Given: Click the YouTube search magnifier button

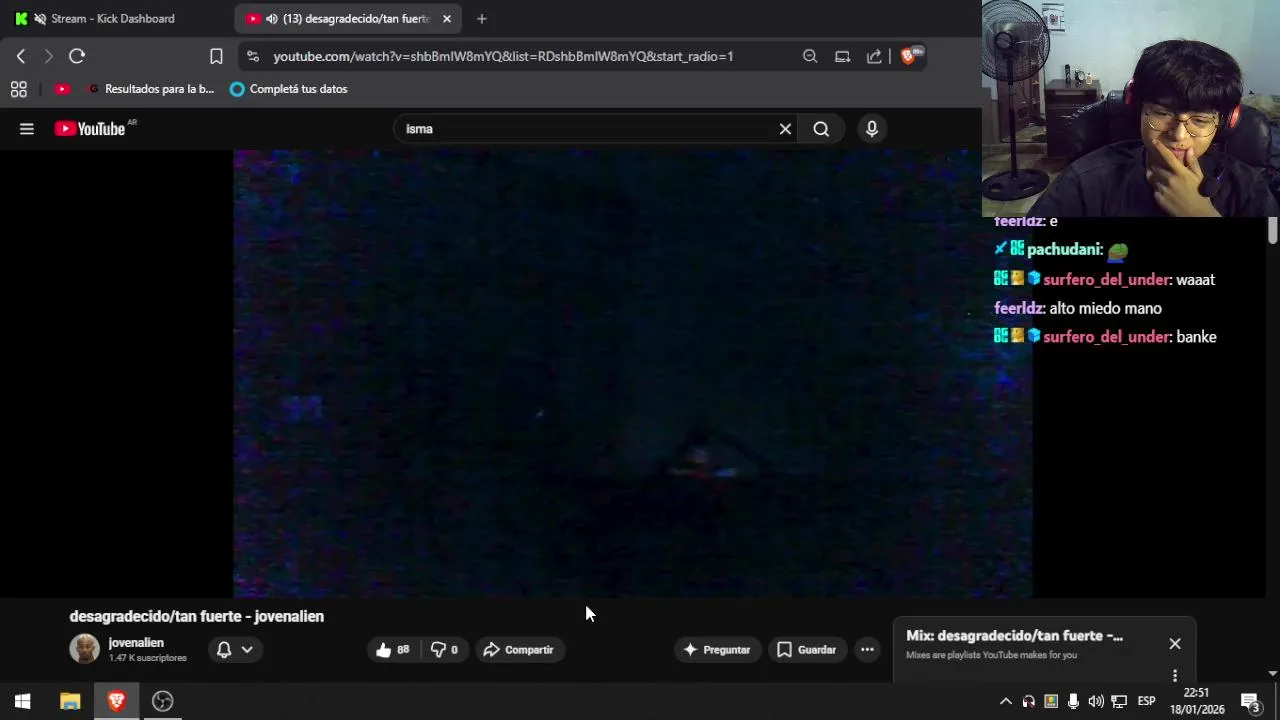Looking at the screenshot, I should [821, 129].
